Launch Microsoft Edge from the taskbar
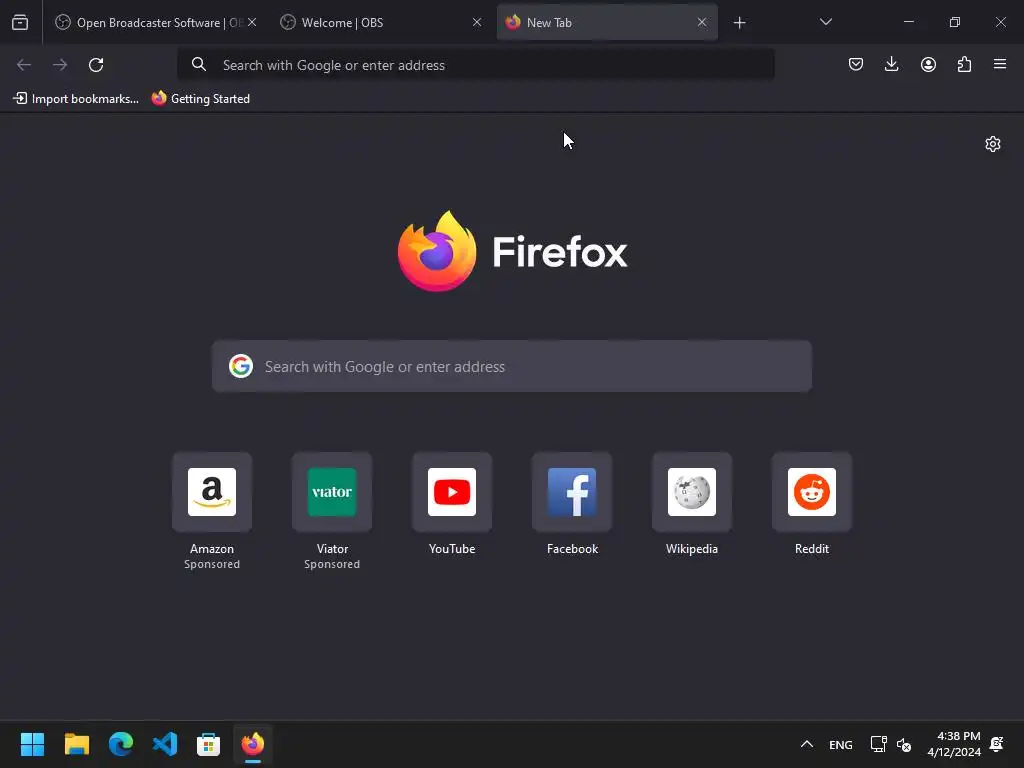Screen dimensions: 1024x768 point(121,744)
